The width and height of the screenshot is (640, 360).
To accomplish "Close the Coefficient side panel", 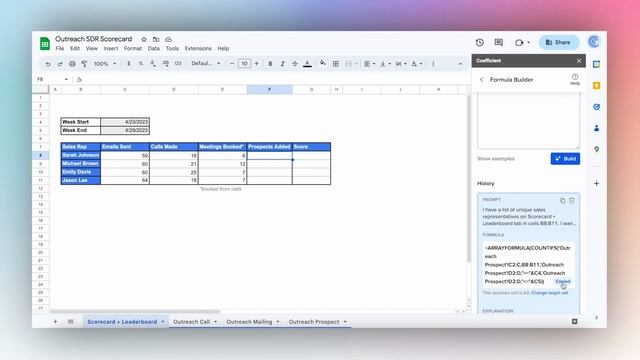I will click(579, 60).
